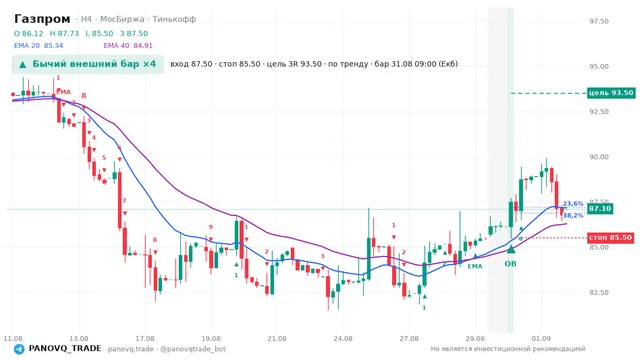Click the green 'EMA' annotation near 29.08
640x360 pixels.
point(475,267)
